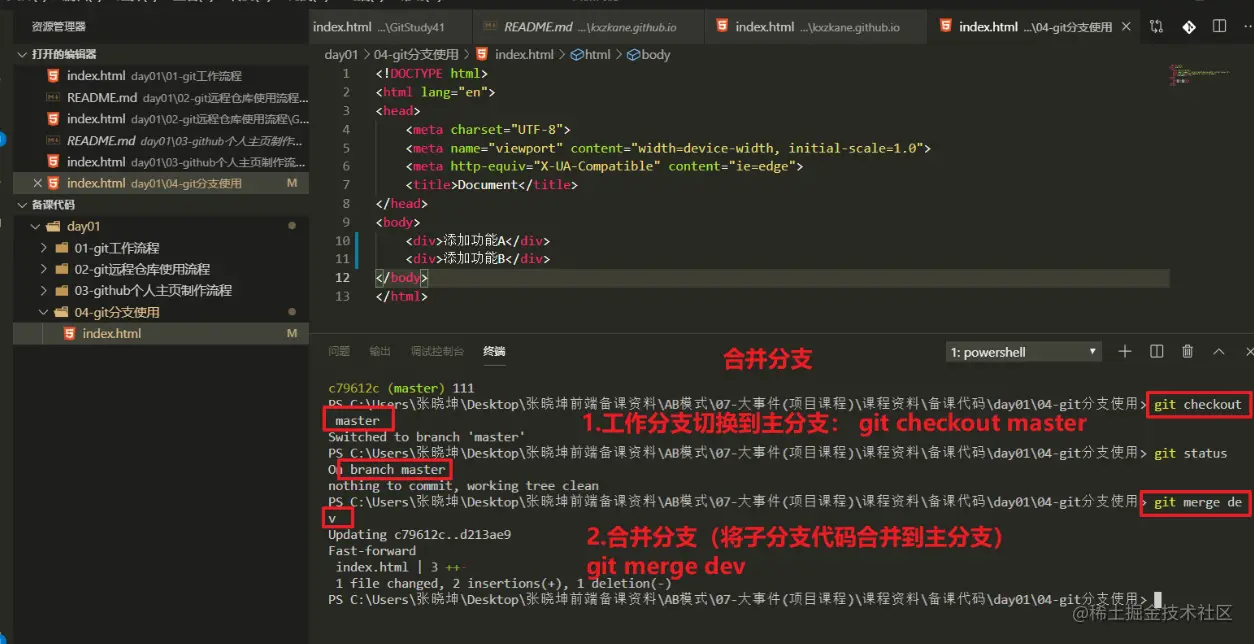Viewport: 1254px width, 644px height.
Task: Select index.html under the 04-git分支使用 folder
Action: pos(161,333)
